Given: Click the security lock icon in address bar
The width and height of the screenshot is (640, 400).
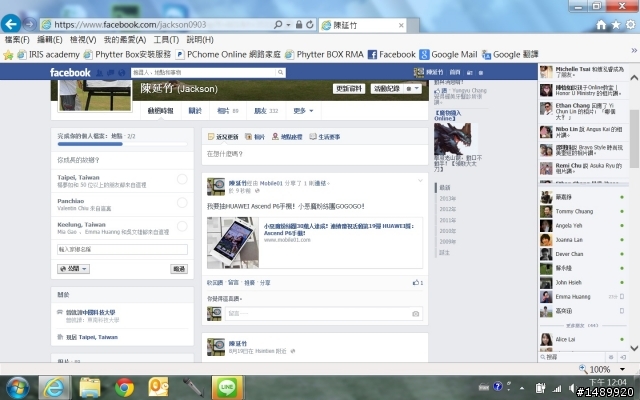Looking at the screenshot, I should click(299, 24).
